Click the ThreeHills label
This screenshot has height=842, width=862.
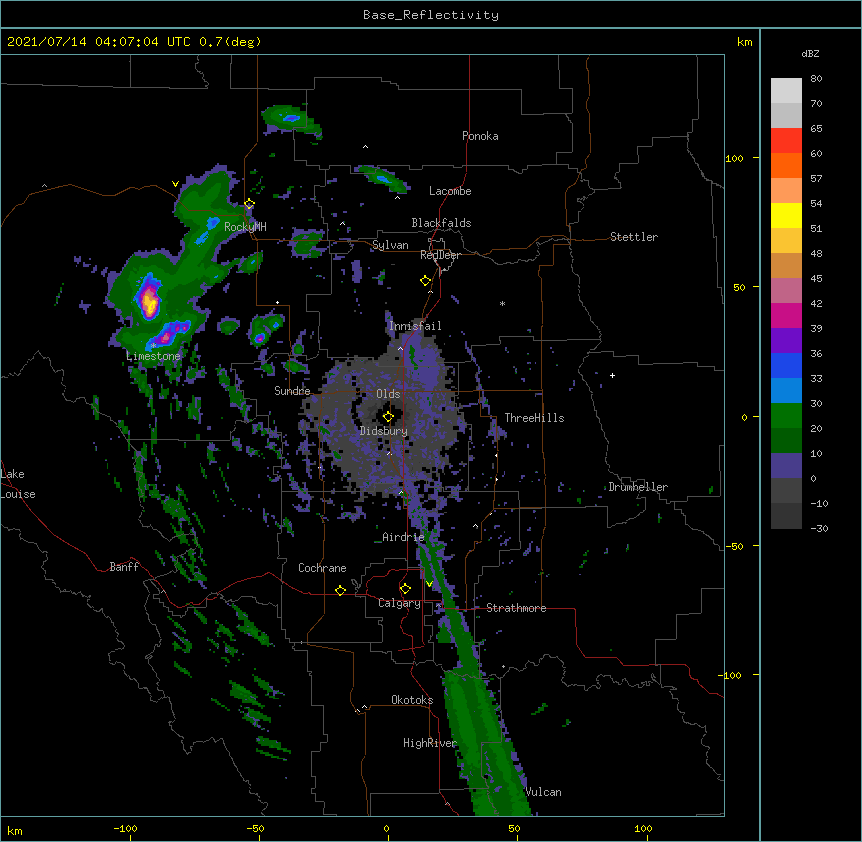[x=534, y=418]
